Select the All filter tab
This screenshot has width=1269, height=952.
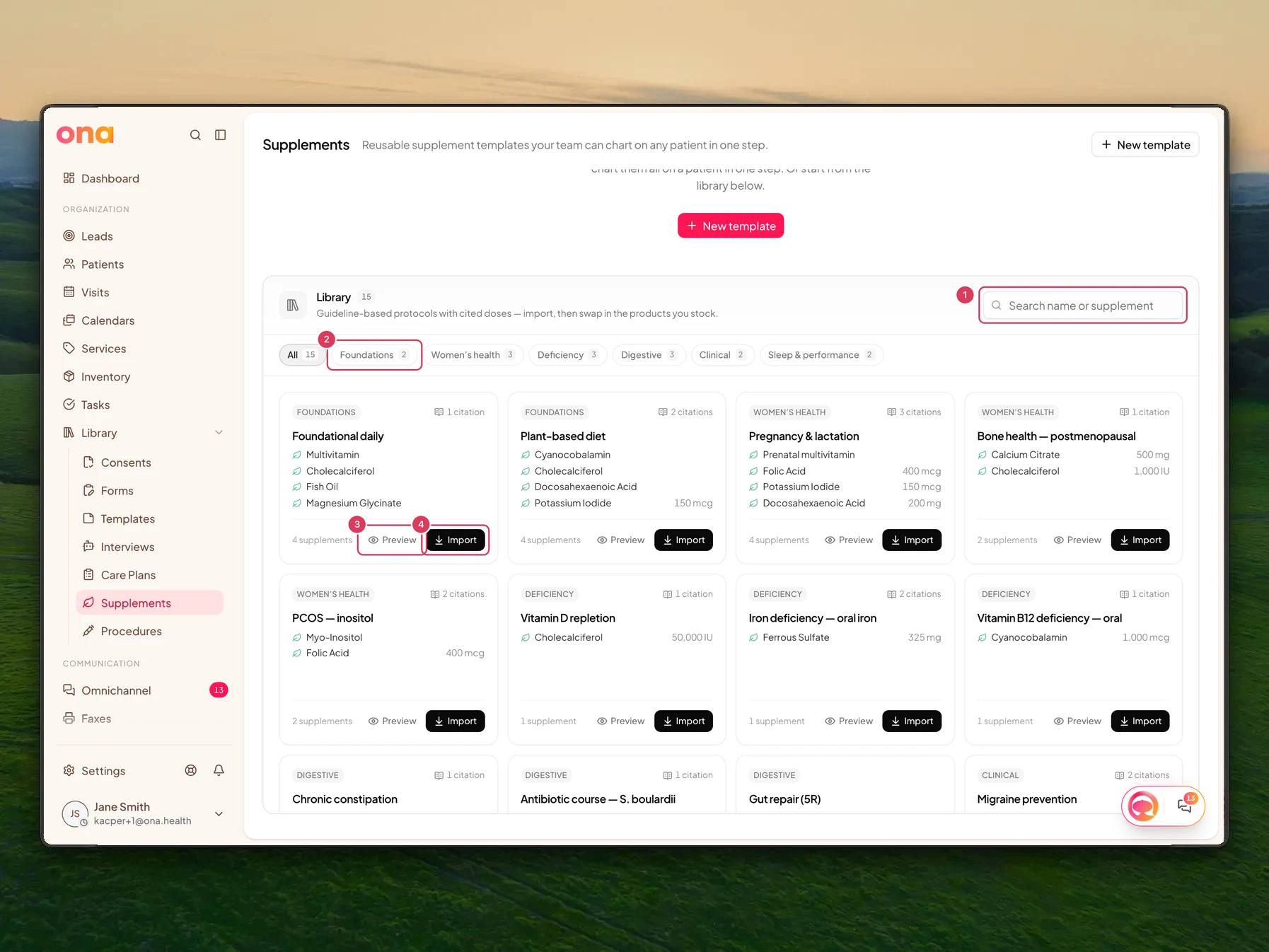point(301,355)
